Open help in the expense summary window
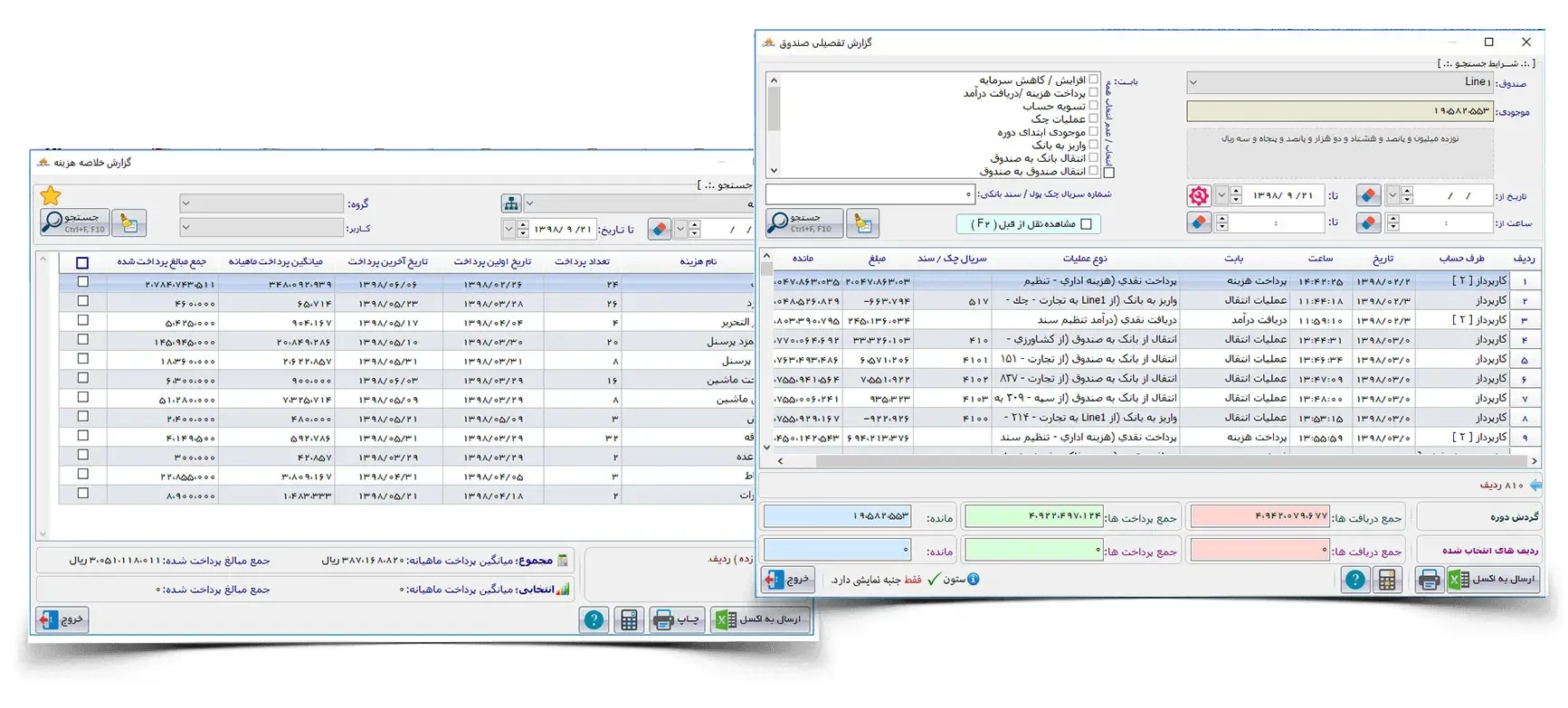The image size is (1568, 708). pyautogui.click(x=594, y=619)
